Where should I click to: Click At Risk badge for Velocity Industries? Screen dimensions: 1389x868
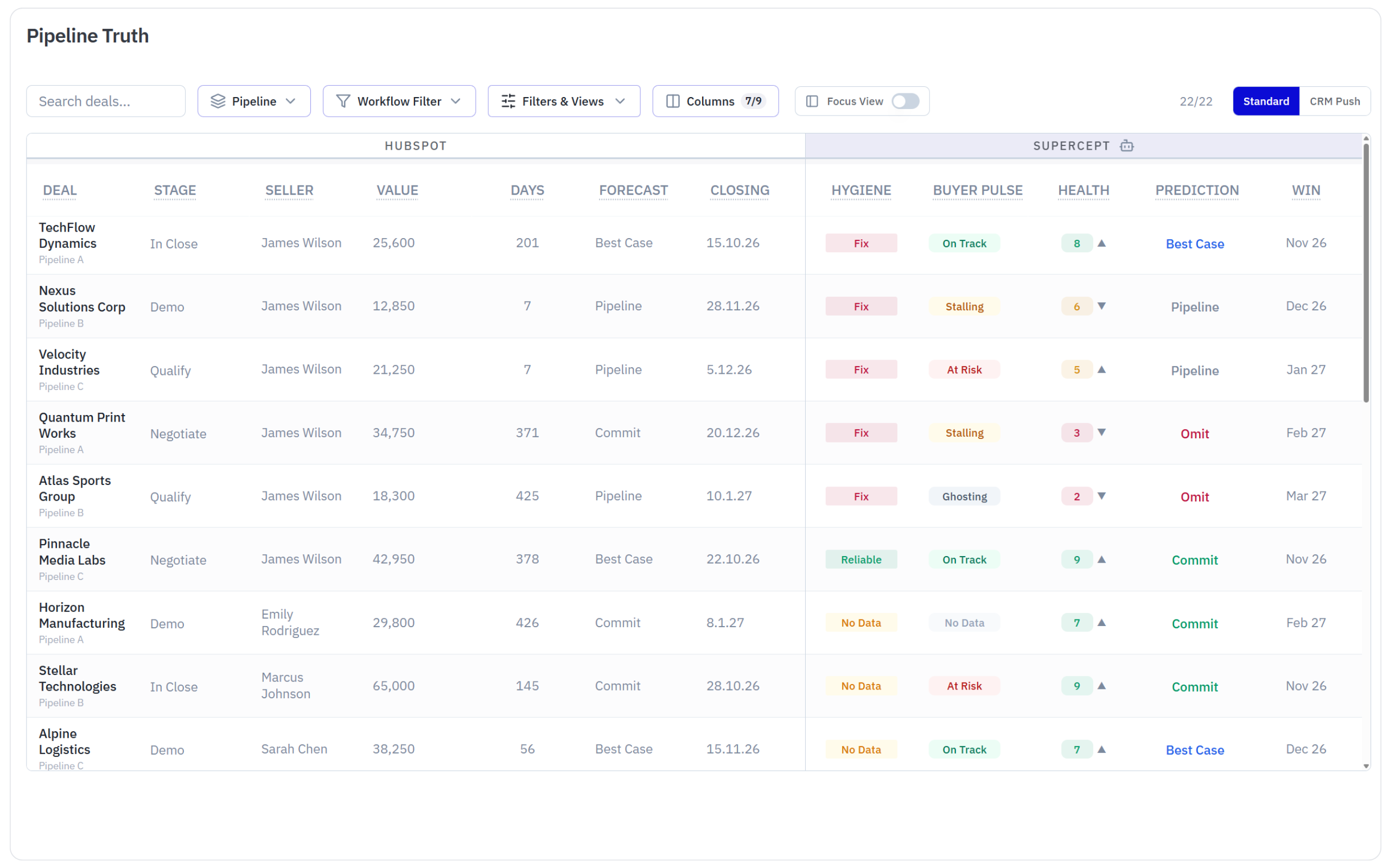point(964,369)
